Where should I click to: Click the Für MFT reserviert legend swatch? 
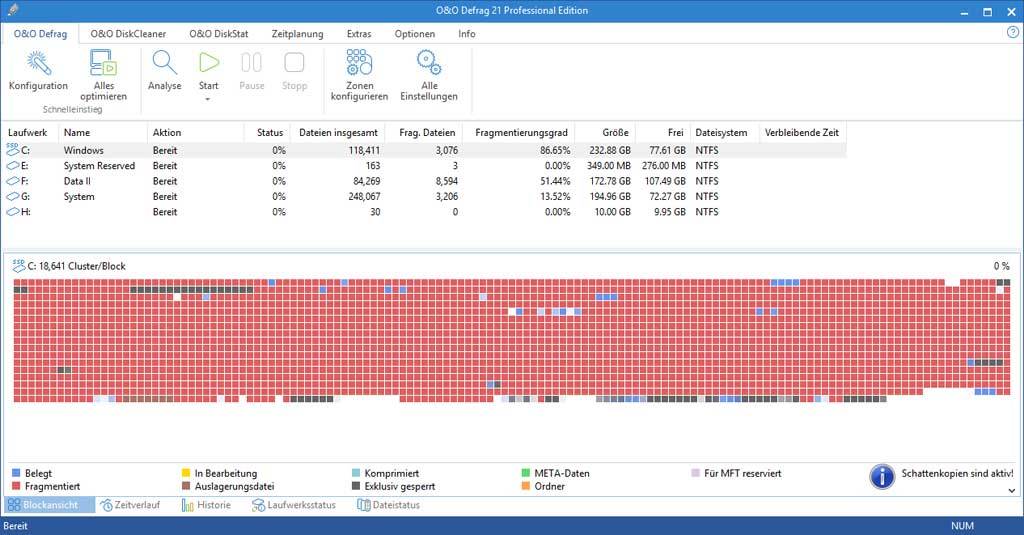click(x=696, y=473)
